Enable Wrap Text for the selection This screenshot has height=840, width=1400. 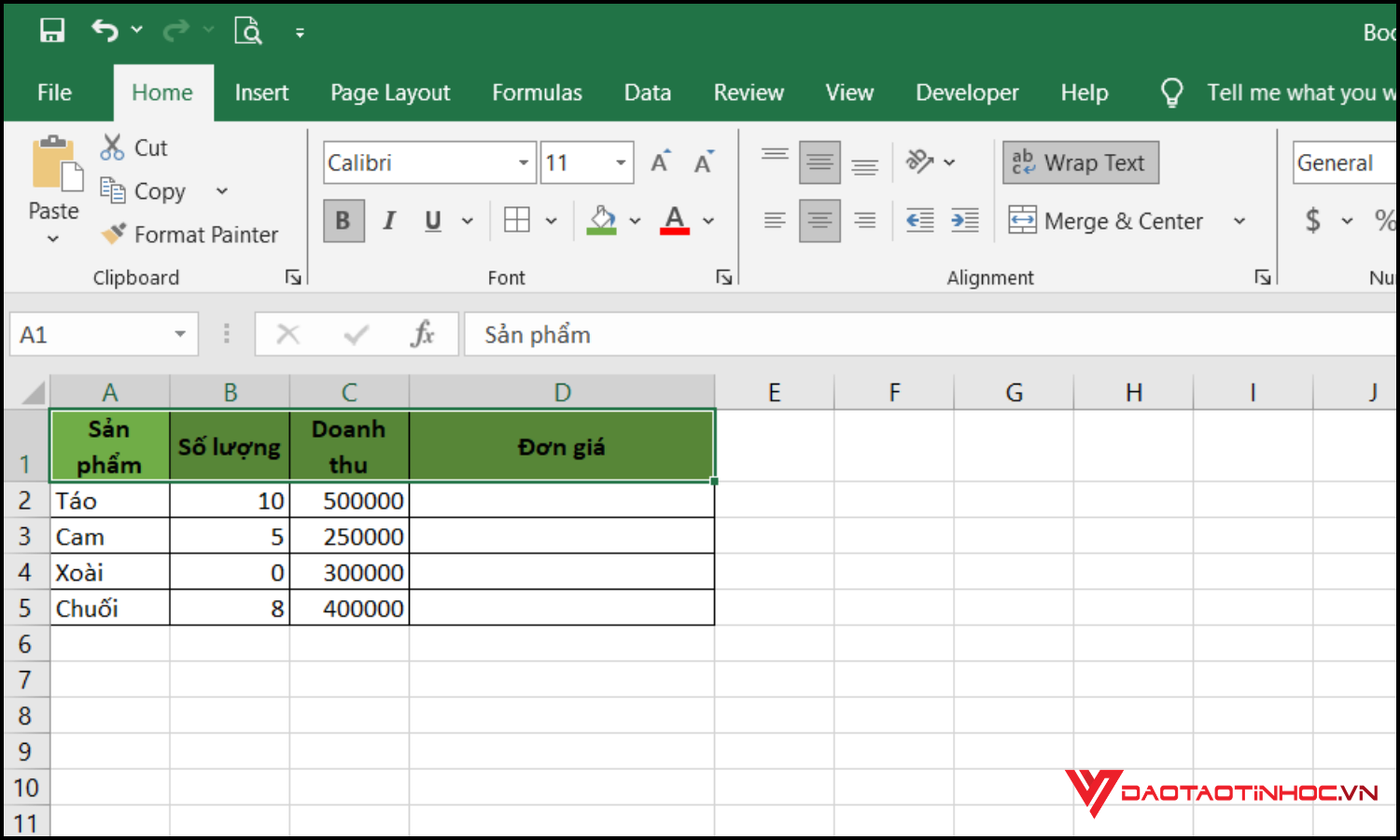(1080, 161)
